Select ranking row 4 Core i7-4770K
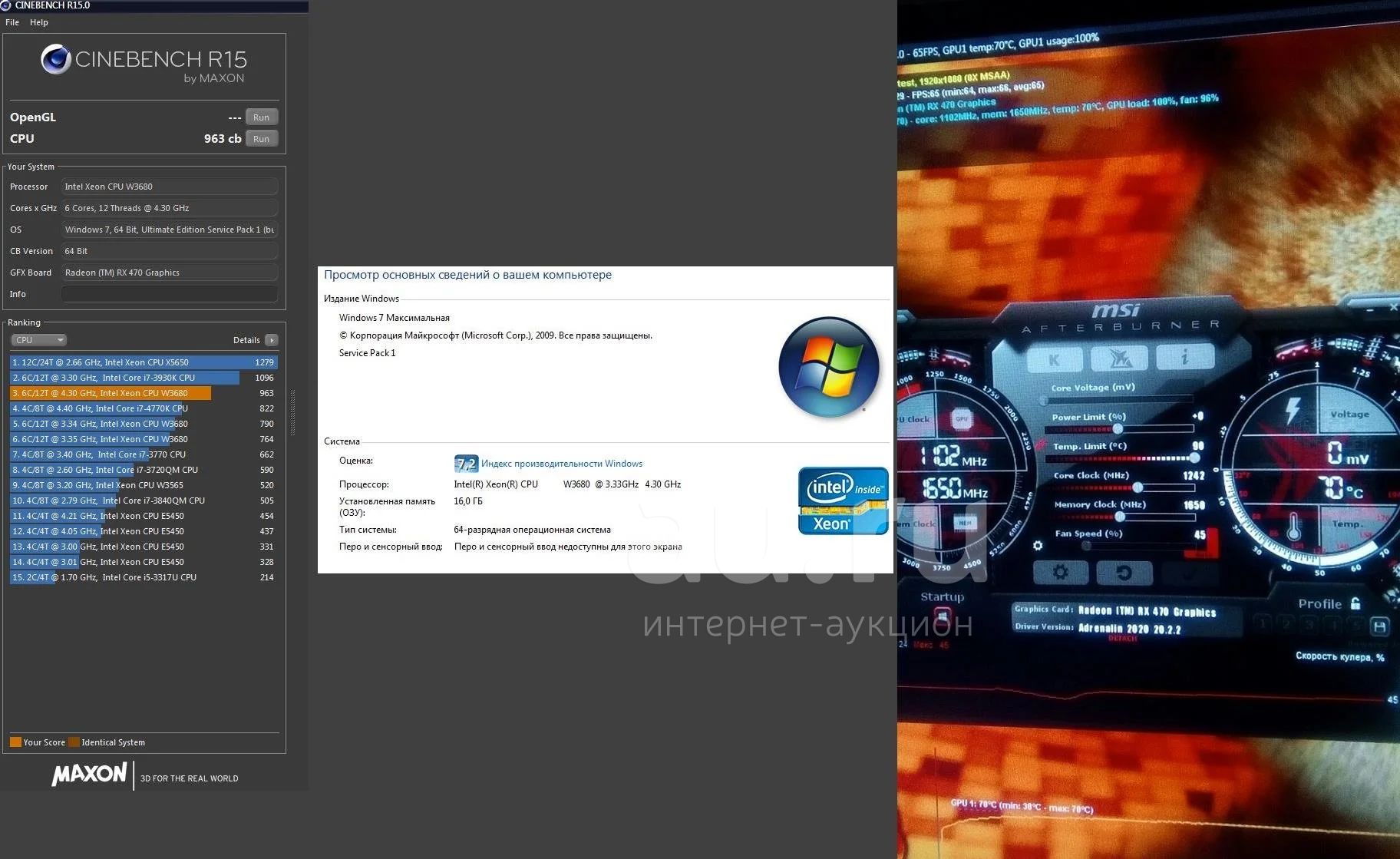The height and width of the screenshot is (859, 1400). pos(144,408)
